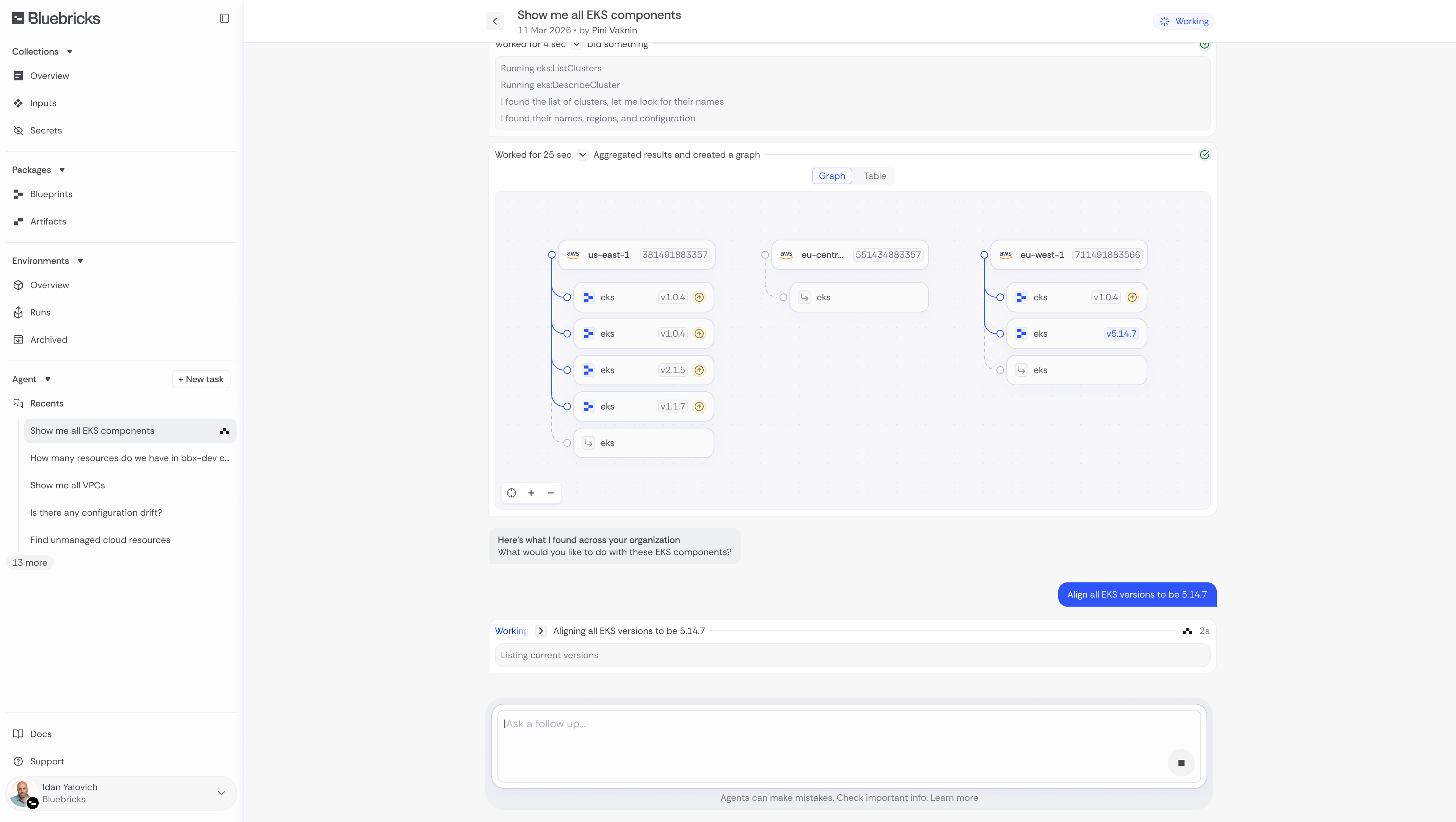Toggle the eu-central node connector circle
Image resolution: width=1456 pixels, height=822 pixels.
pos(765,255)
